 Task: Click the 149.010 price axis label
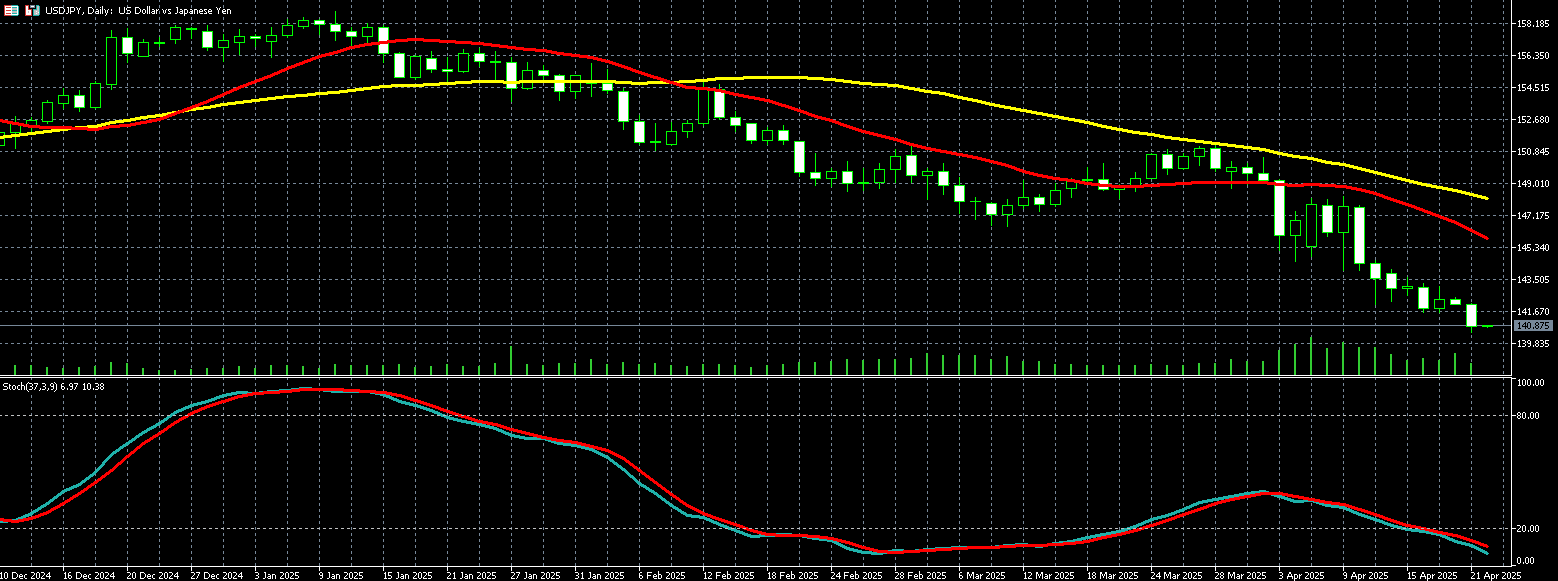coord(1533,184)
